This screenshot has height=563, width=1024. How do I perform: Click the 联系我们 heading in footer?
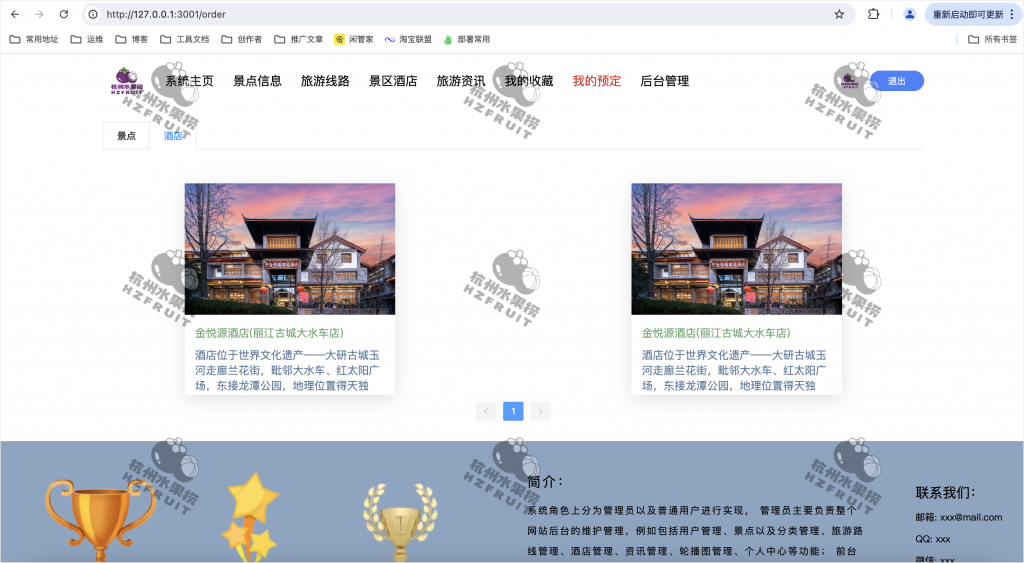pos(945,492)
